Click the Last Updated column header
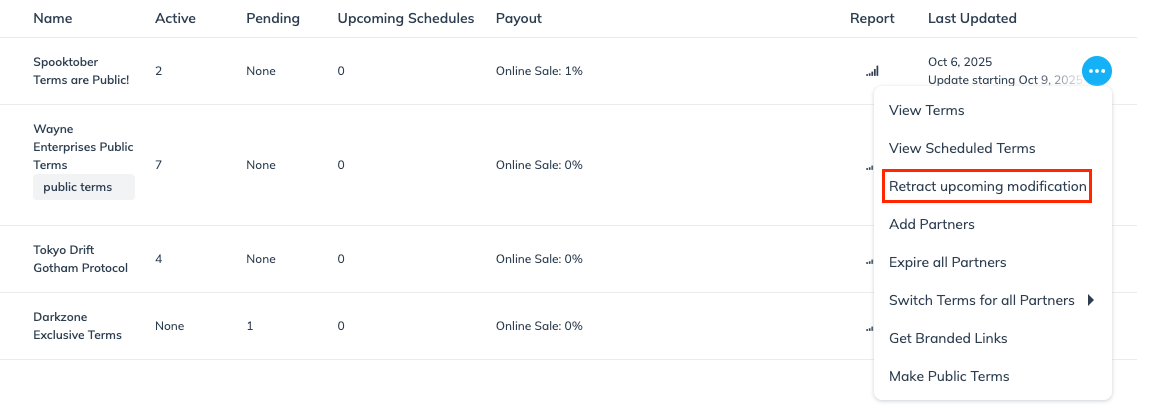Screen dimensions: 1158x417 click(x=972, y=18)
